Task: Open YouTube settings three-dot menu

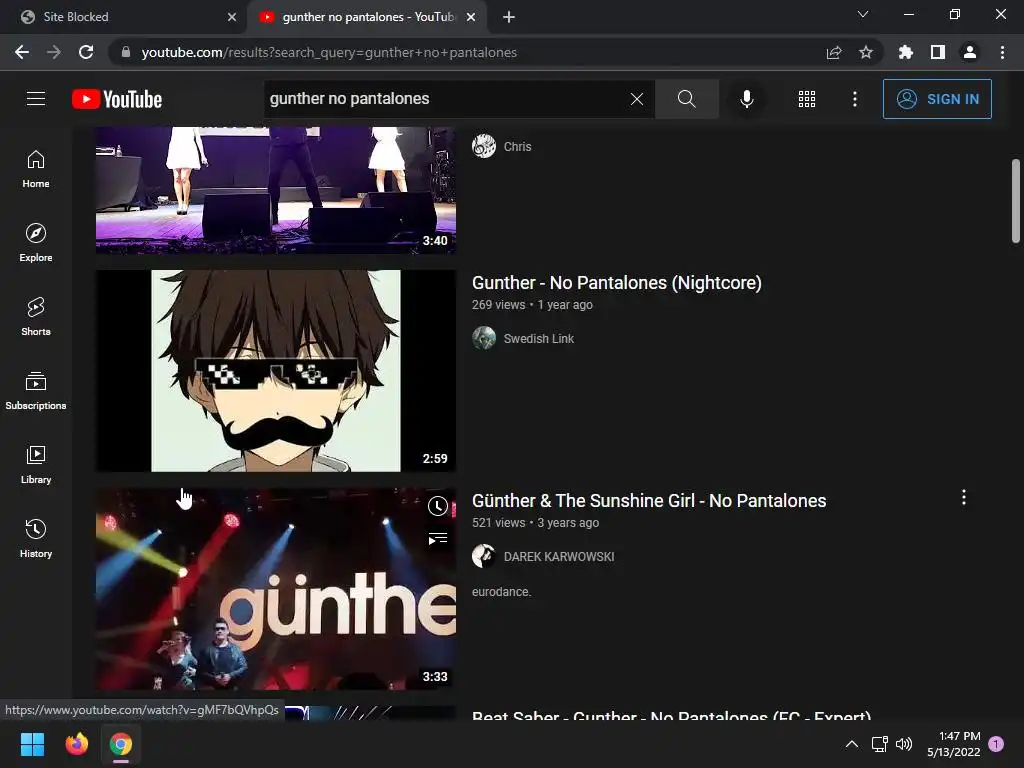Action: [855, 99]
